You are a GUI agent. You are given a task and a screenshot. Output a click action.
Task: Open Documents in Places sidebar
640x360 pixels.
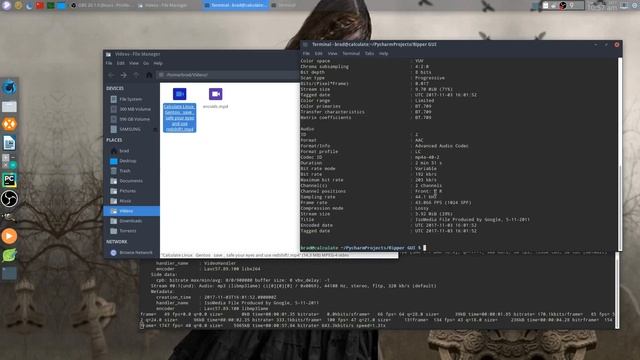tap(131, 181)
